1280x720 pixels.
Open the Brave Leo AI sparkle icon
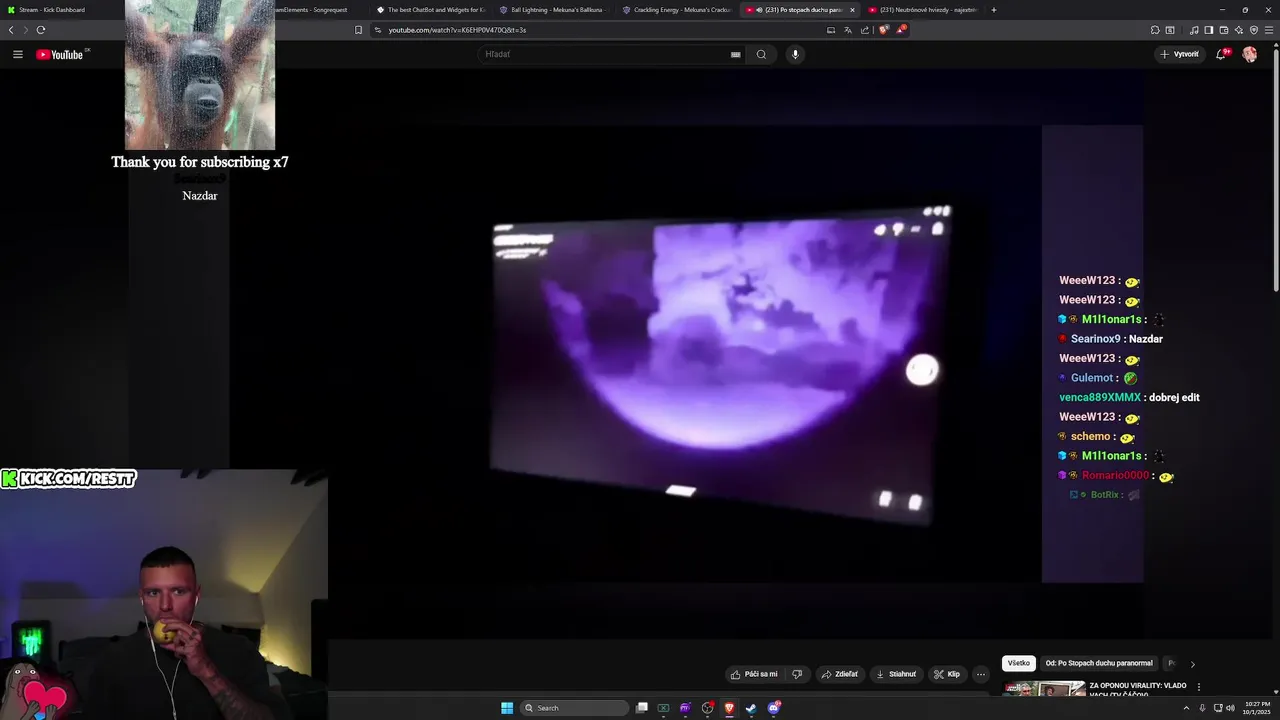pyautogui.click(x=1239, y=30)
